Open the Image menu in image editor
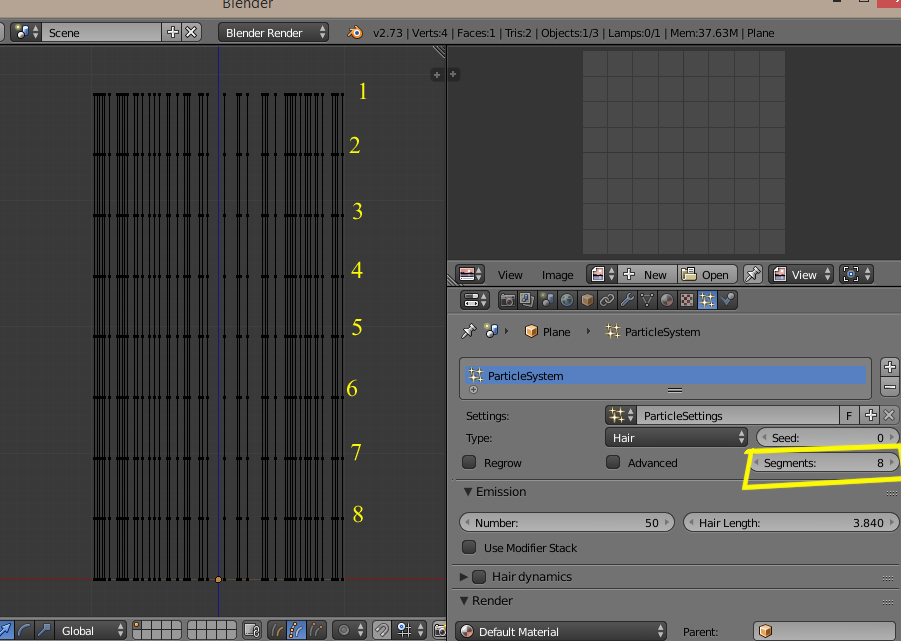The image size is (901, 641). click(557, 275)
